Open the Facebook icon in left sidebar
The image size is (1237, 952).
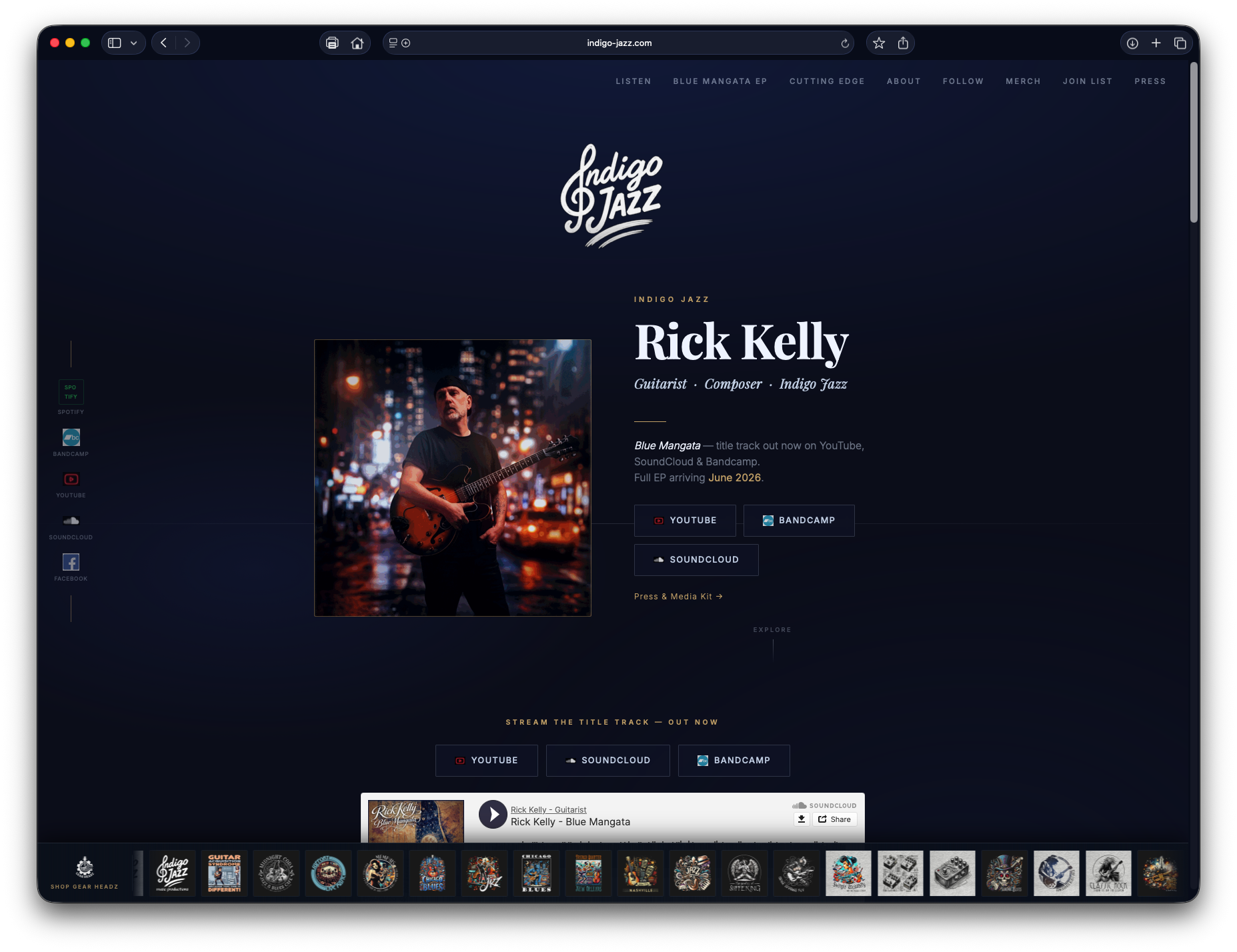click(71, 562)
